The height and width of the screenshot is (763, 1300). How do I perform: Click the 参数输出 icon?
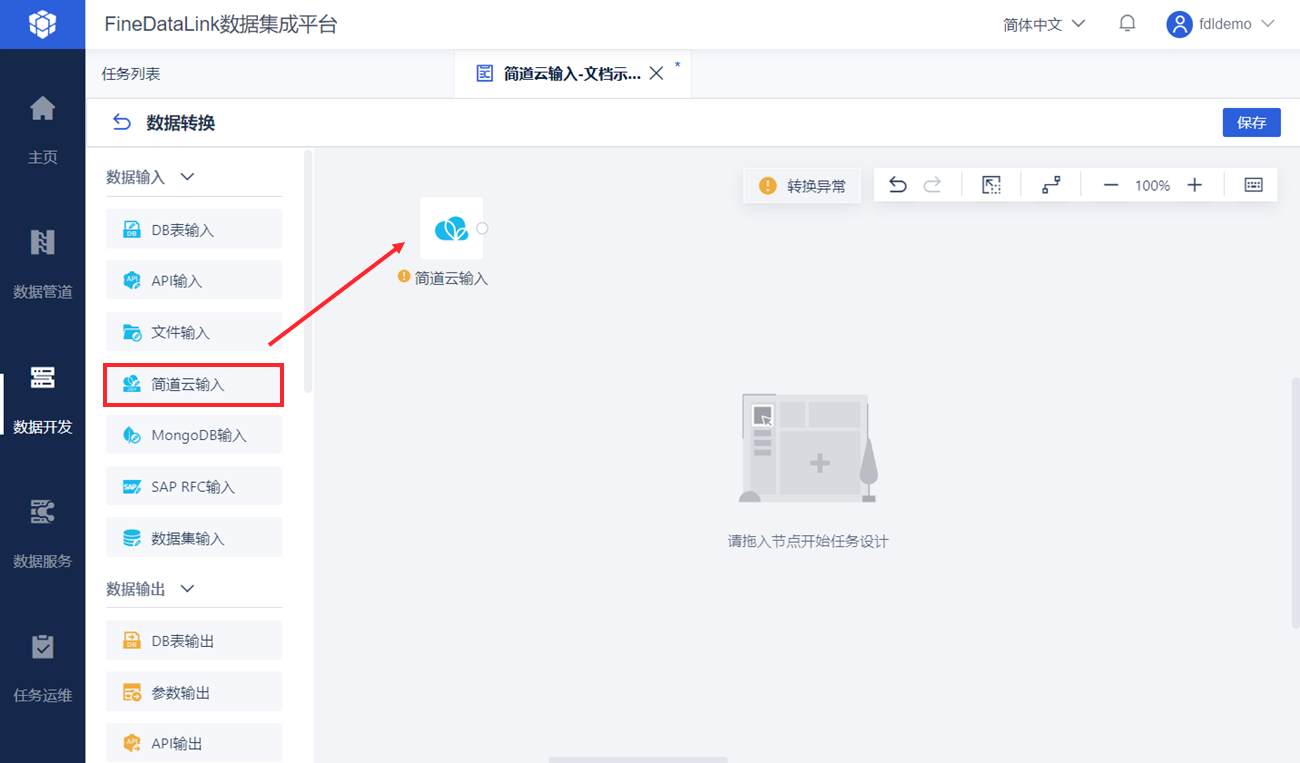pos(131,692)
